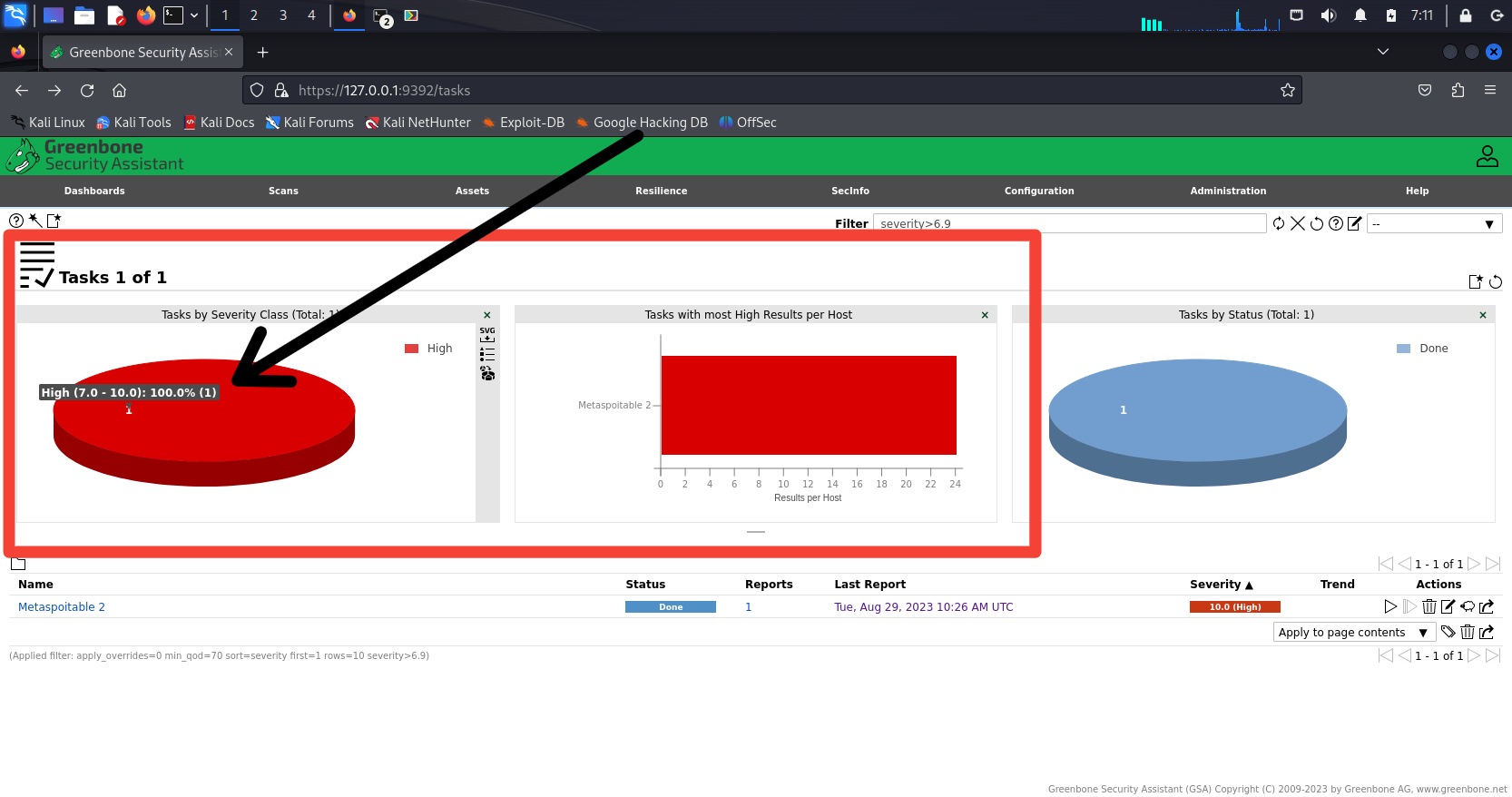Image resolution: width=1512 pixels, height=797 pixels.
Task: Add tag to page contents
Action: point(1448,632)
